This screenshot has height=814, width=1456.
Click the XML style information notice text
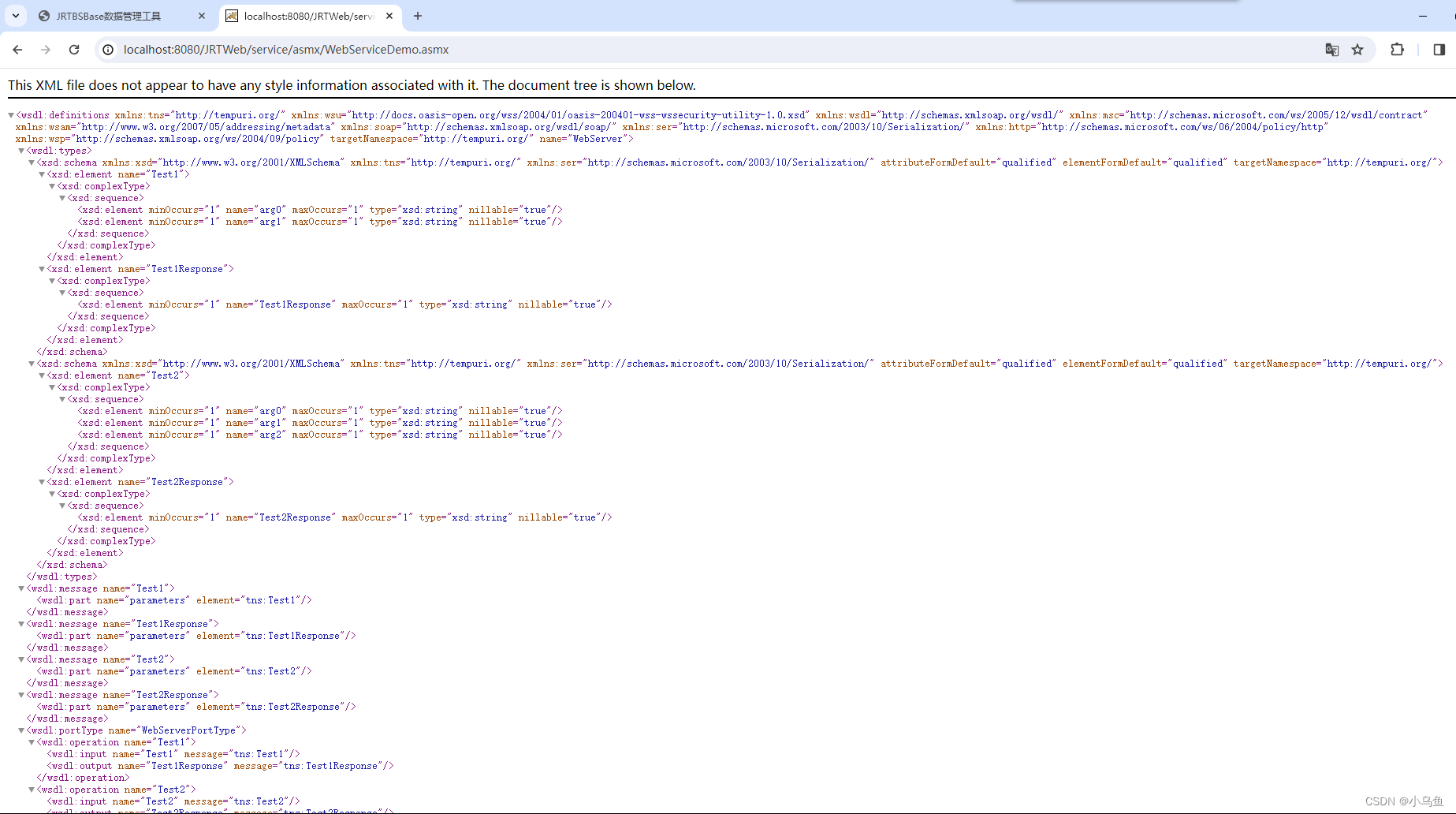coord(352,85)
